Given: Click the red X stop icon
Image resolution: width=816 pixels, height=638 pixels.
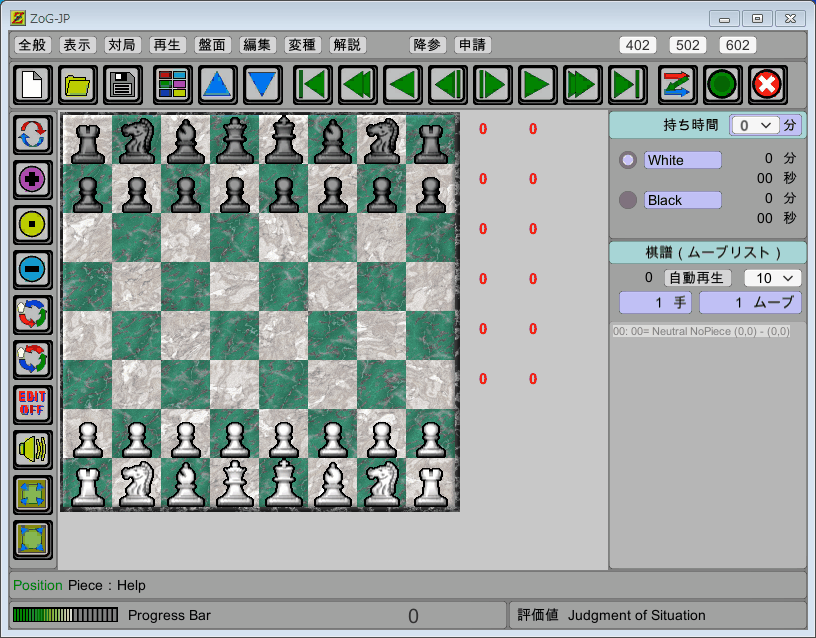Looking at the screenshot, I should [767, 84].
